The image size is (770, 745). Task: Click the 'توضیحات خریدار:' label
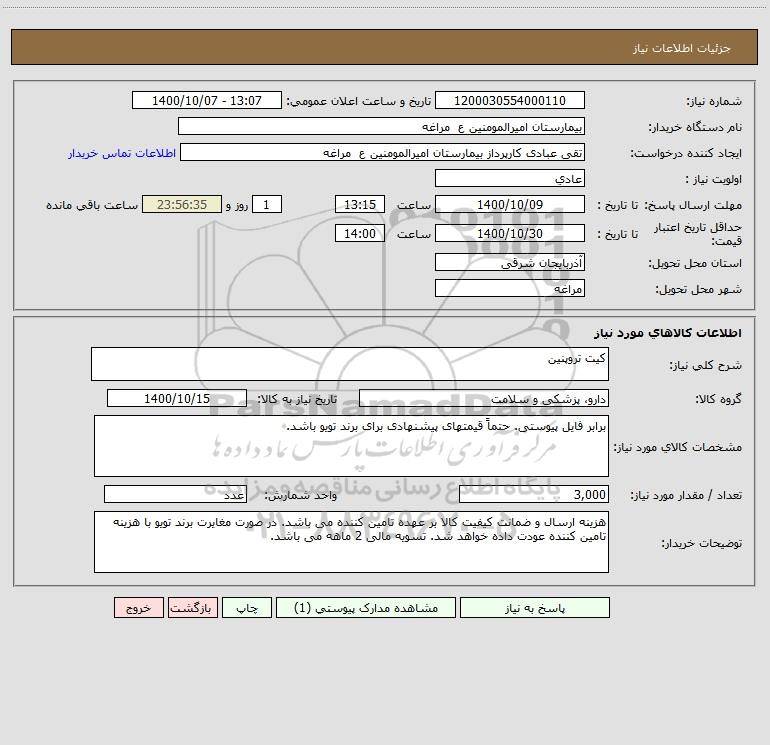point(701,543)
